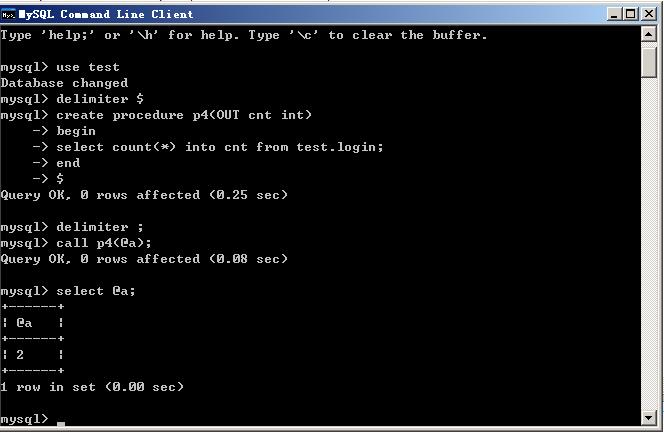The height and width of the screenshot is (432, 664).
Task: Click the 'call p4(@a);' command line
Action: (76, 243)
